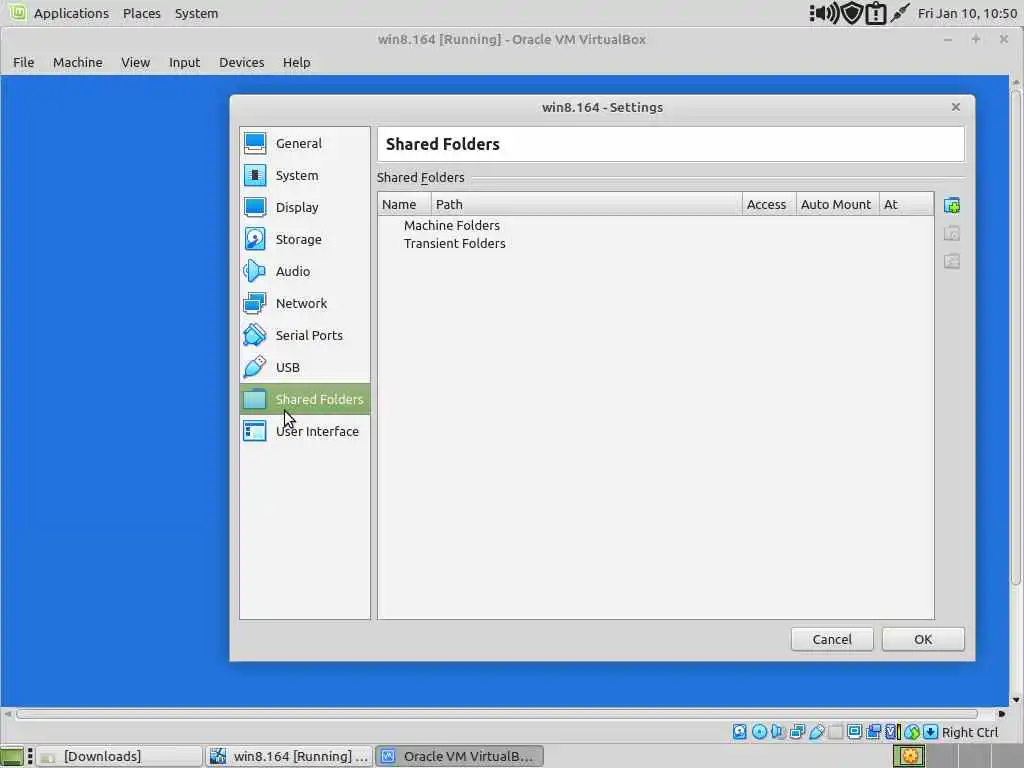Image resolution: width=1024 pixels, height=768 pixels.
Task: Click mouse integration status icon
Action: [912, 732]
